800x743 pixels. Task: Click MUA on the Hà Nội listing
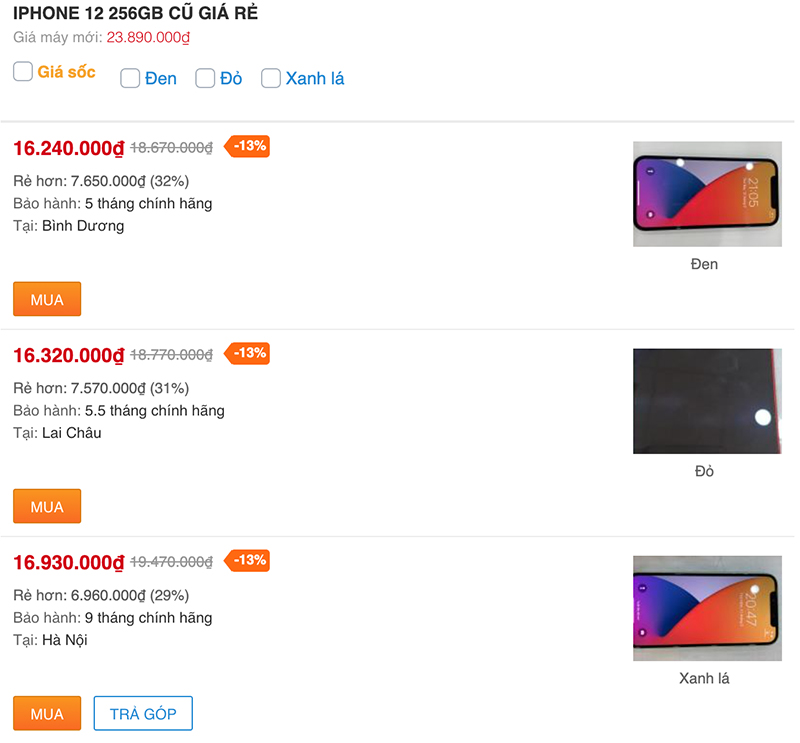coord(46,713)
